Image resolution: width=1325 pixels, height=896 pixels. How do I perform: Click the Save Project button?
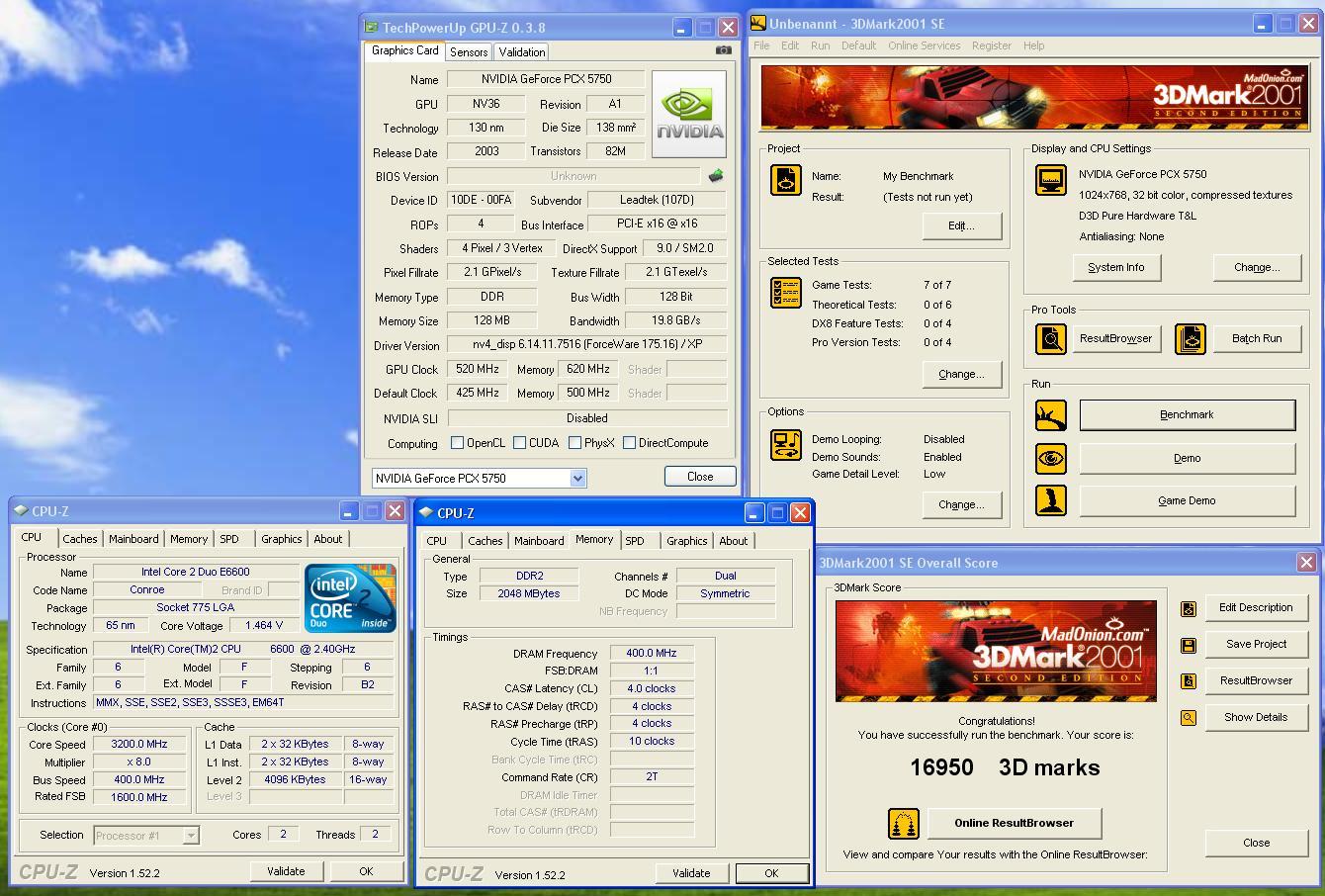pos(1256,644)
